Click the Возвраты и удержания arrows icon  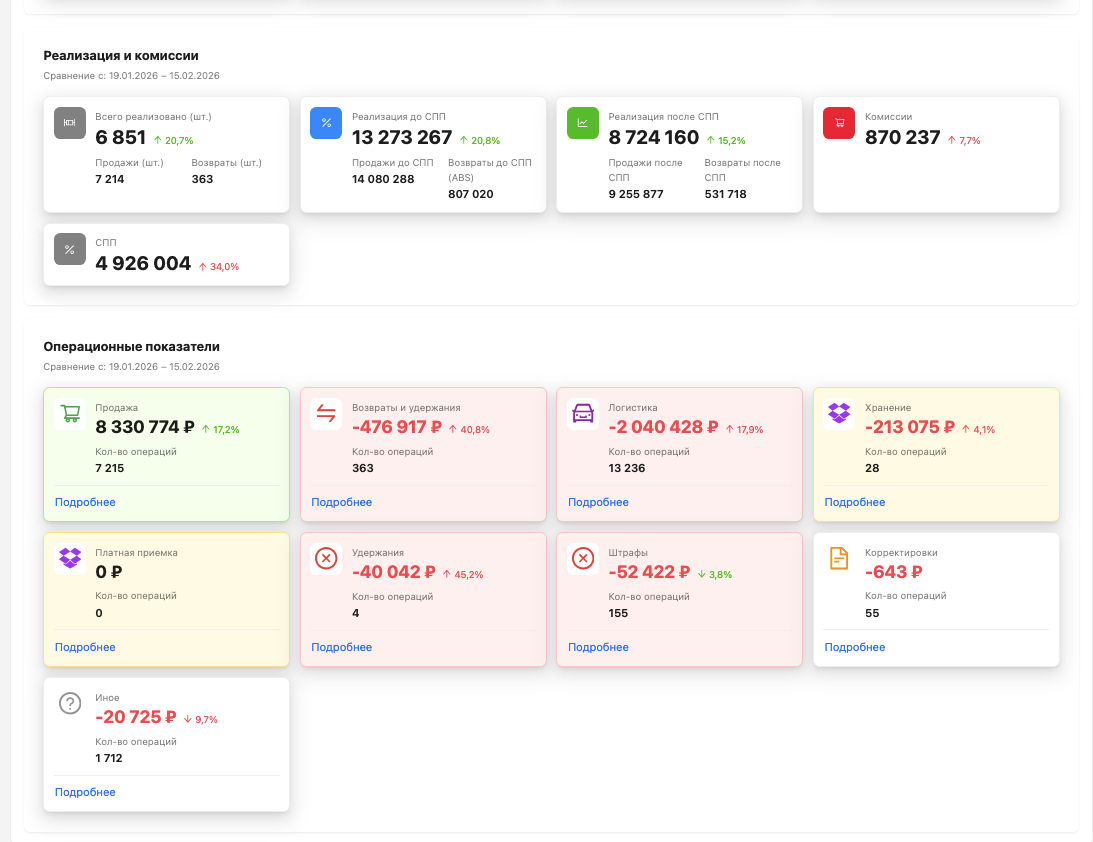point(326,413)
